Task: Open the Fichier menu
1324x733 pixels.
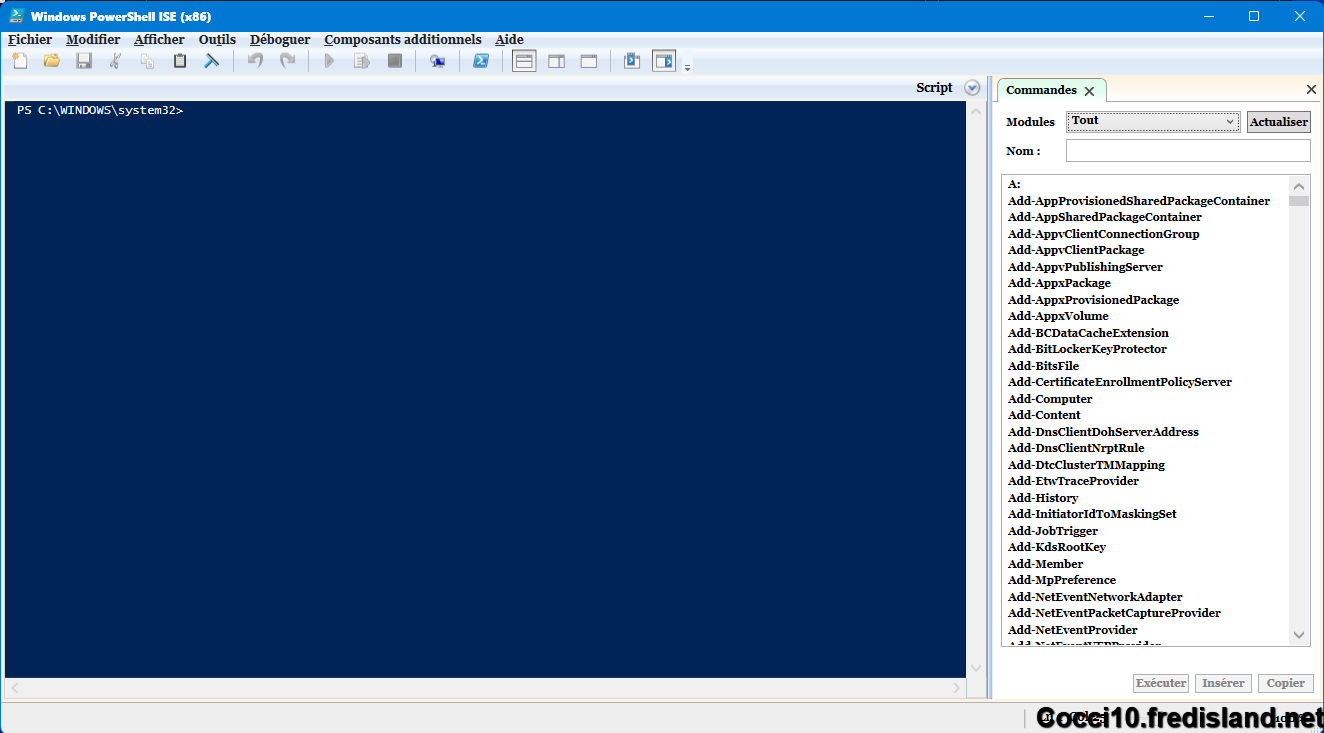Action: pyautogui.click(x=30, y=40)
